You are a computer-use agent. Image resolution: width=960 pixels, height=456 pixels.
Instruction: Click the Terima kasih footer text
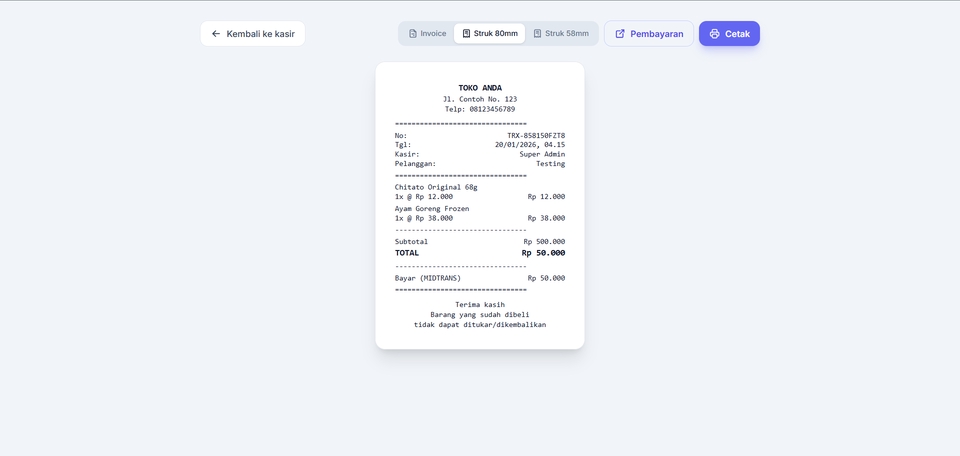480,304
